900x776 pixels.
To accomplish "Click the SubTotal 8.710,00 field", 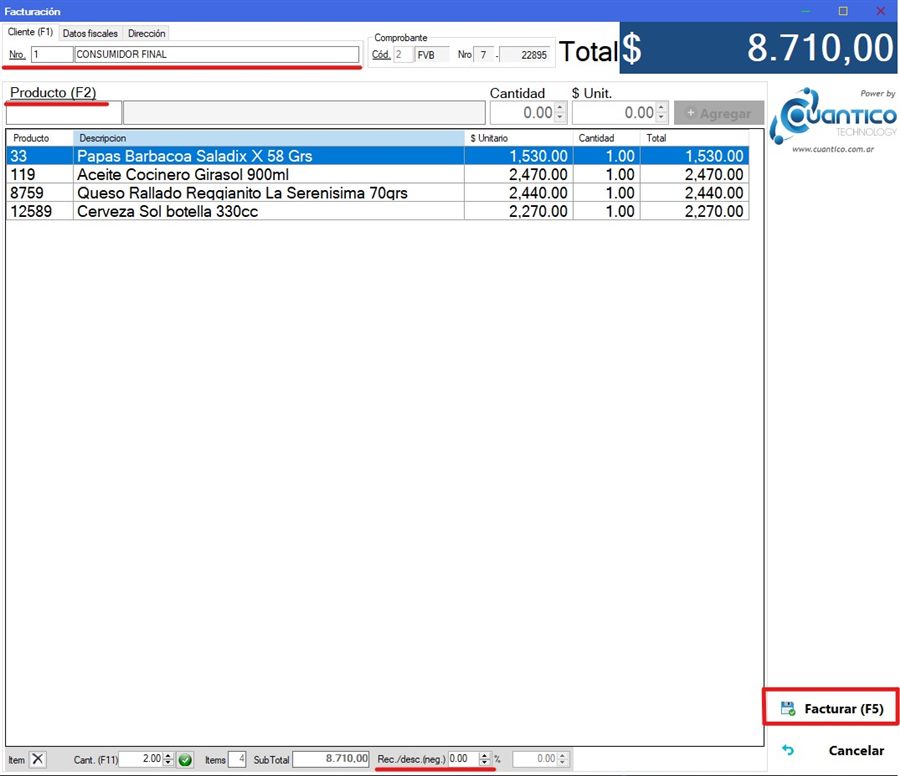I will click(x=331, y=759).
